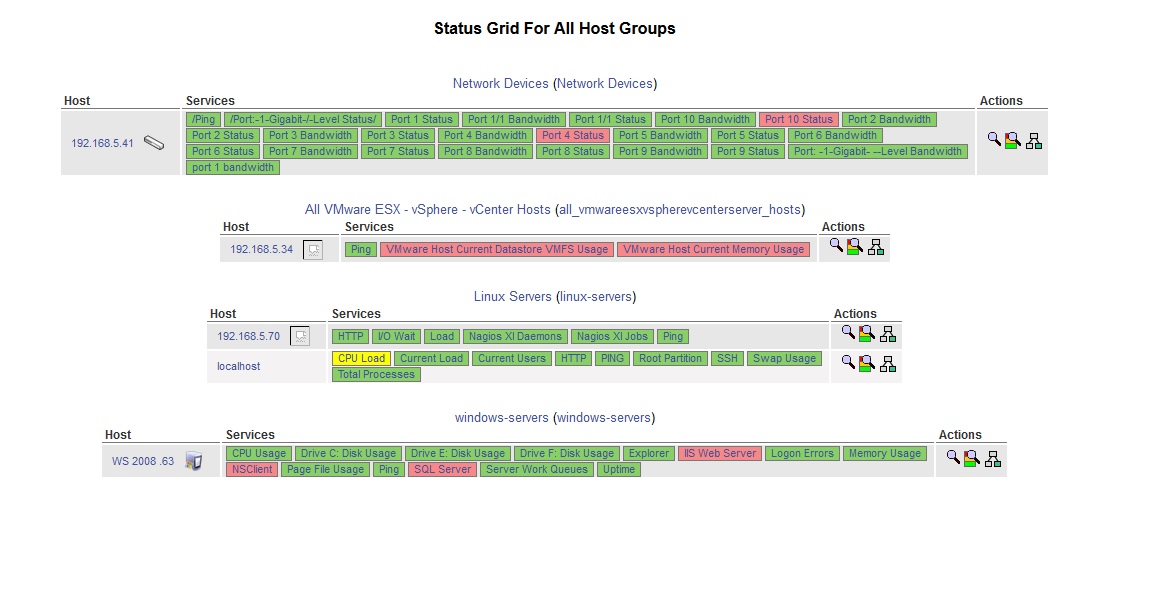This screenshot has width=1169, height=599.
Task: Click the host icon next to 192.168.5.34
Action: [x=313, y=250]
